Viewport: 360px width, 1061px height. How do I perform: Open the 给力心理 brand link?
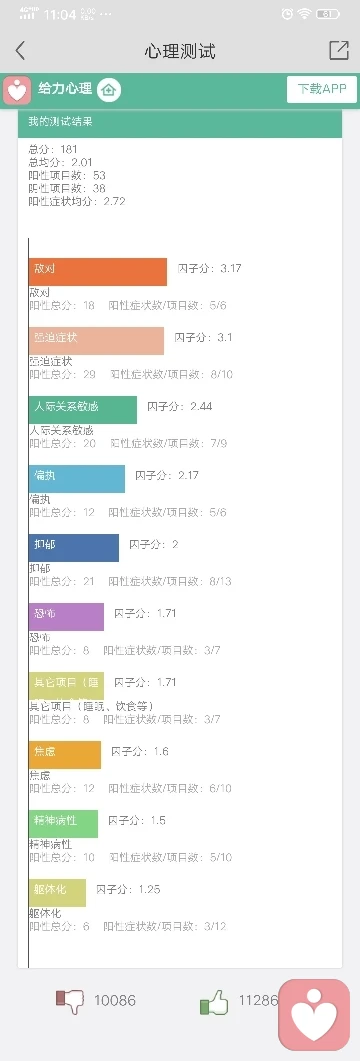65,89
